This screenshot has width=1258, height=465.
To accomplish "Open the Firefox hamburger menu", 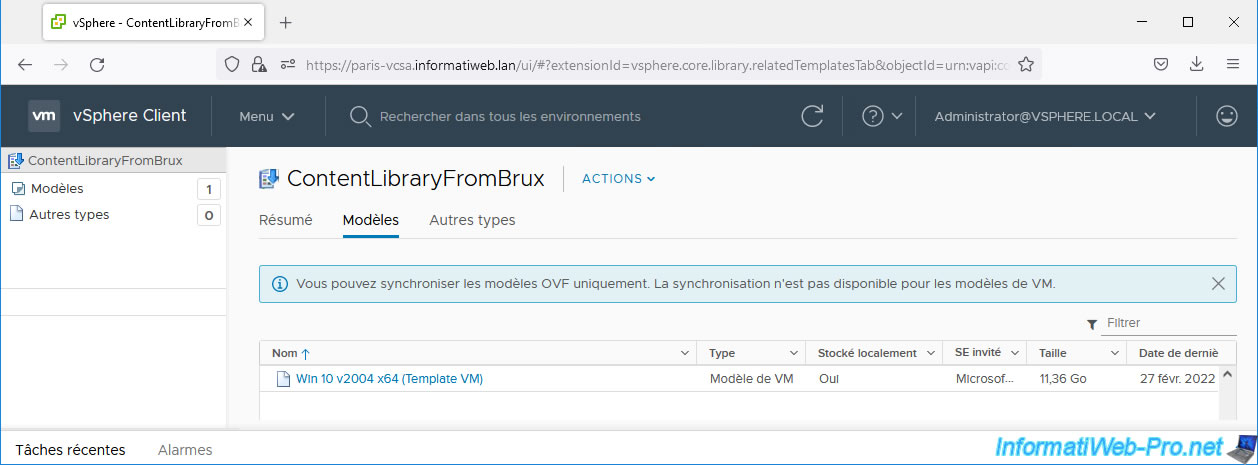I will click(x=1233, y=64).
